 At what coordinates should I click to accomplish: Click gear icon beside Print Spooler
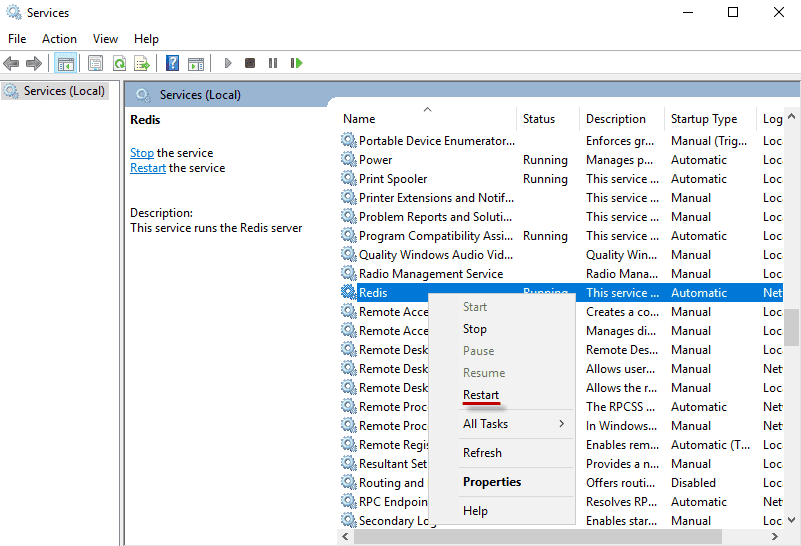pyautogui.click(x=348, y=178)
